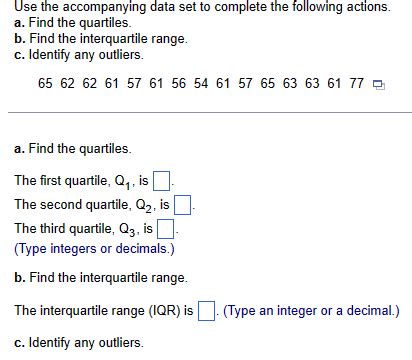Click 'The first quartile, Q1, is' label
The width and height of the screenshot is (412, 360).
tap(81, 181)
